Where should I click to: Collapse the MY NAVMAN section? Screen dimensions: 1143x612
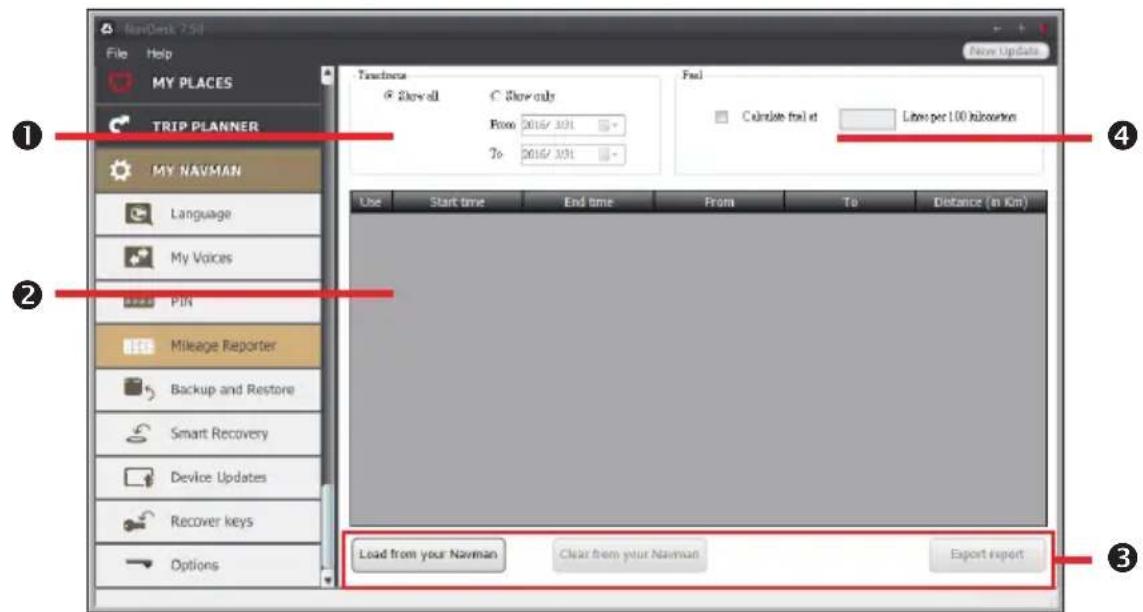tap(208, 170)
